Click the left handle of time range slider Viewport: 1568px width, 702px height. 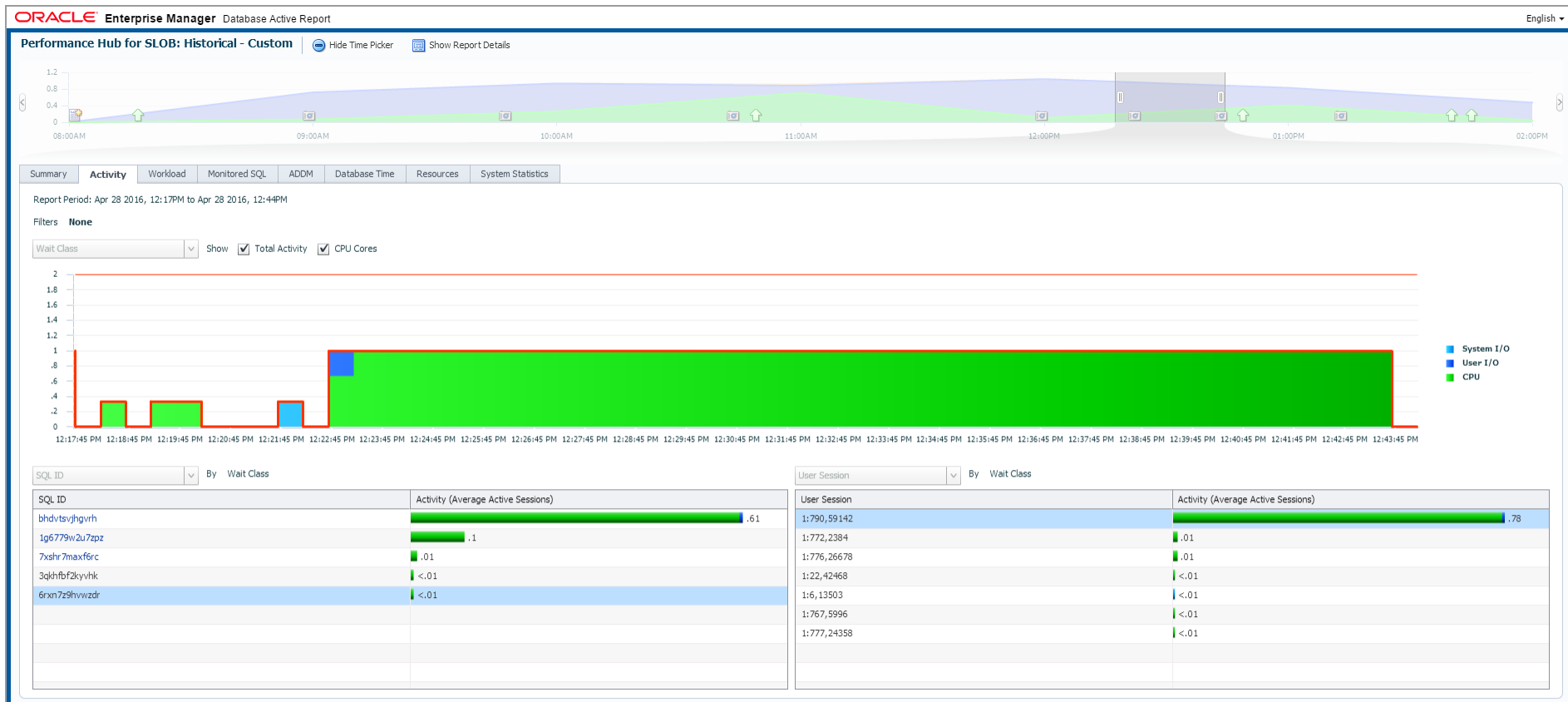(x=1120, y=97)
